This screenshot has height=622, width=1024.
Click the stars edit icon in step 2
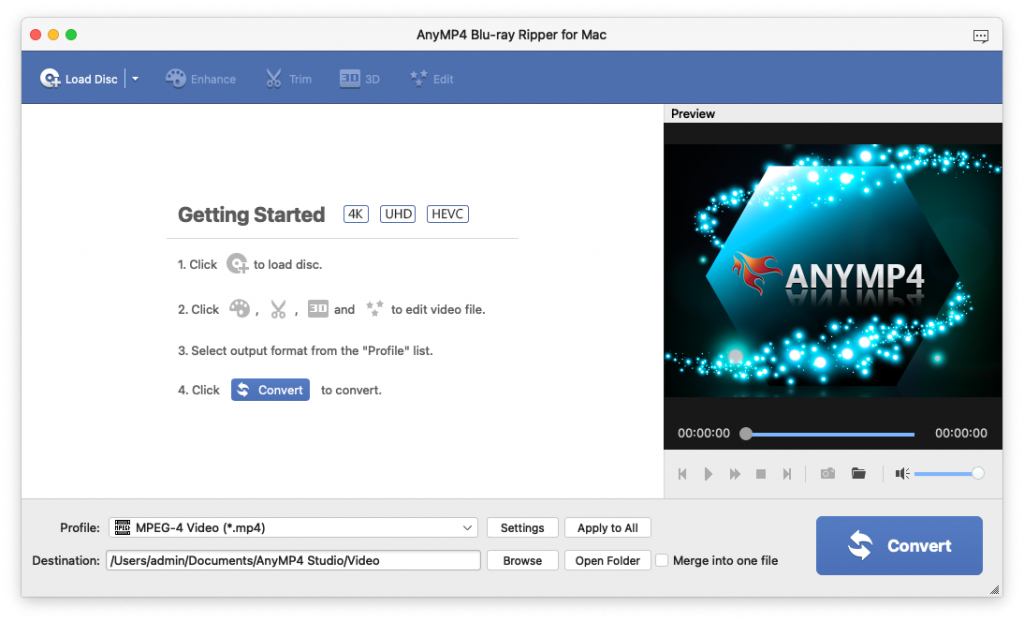pyautogui.click(x=374, y=308)
